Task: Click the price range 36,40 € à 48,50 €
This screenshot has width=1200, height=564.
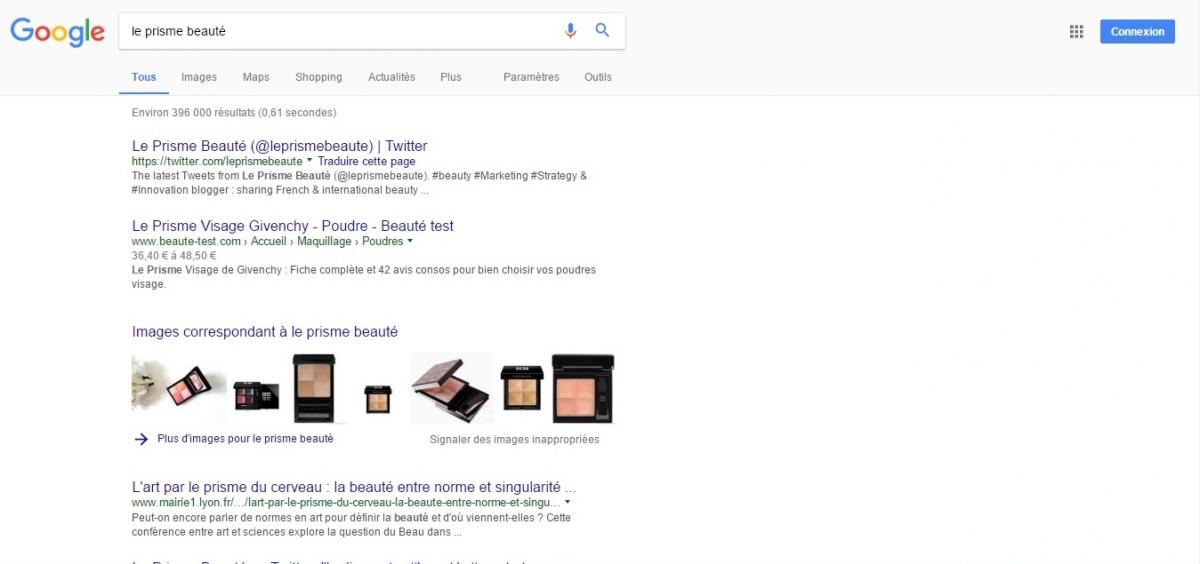Action: point(174,255)
